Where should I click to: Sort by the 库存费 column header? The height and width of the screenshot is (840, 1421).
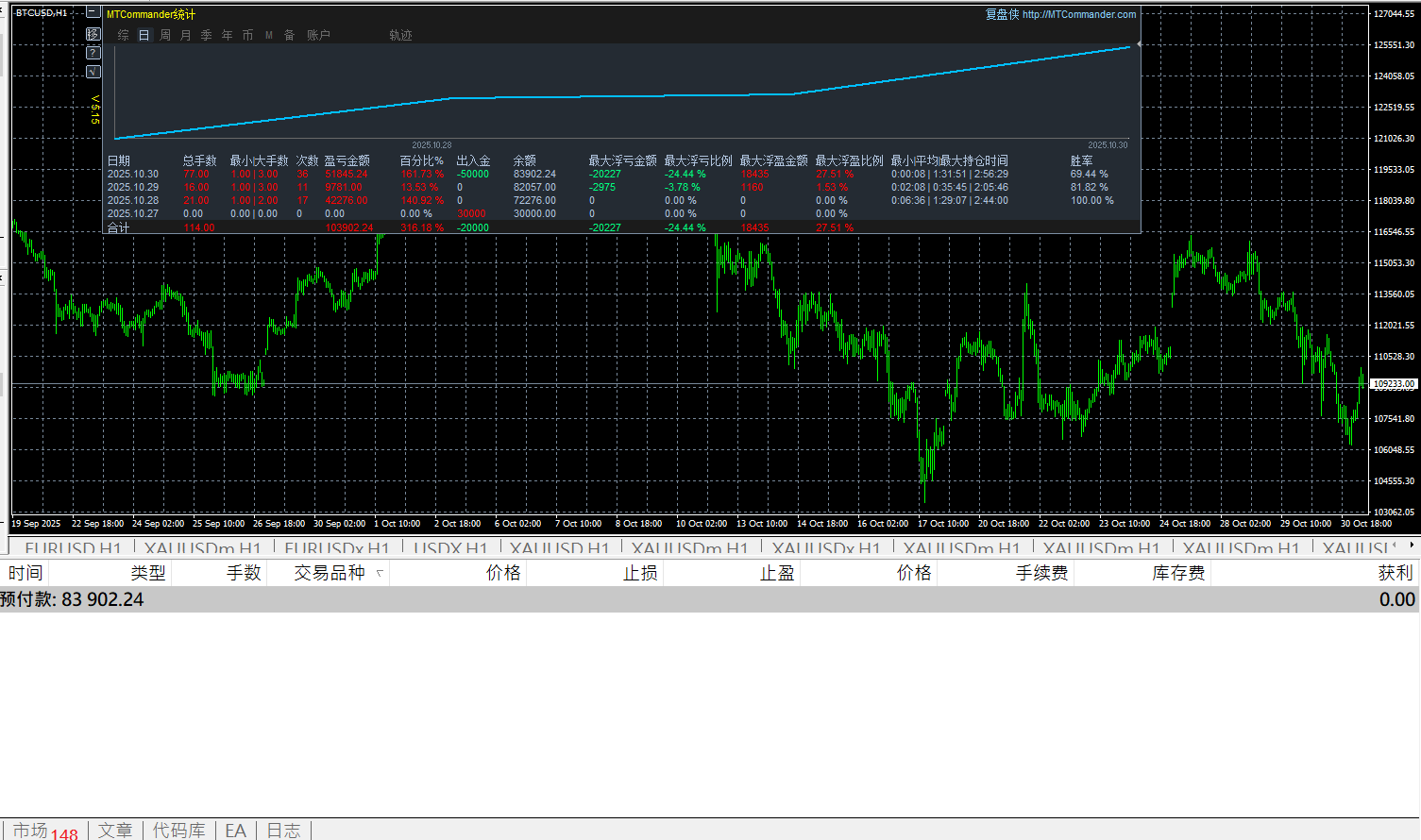pos(1178,573)
